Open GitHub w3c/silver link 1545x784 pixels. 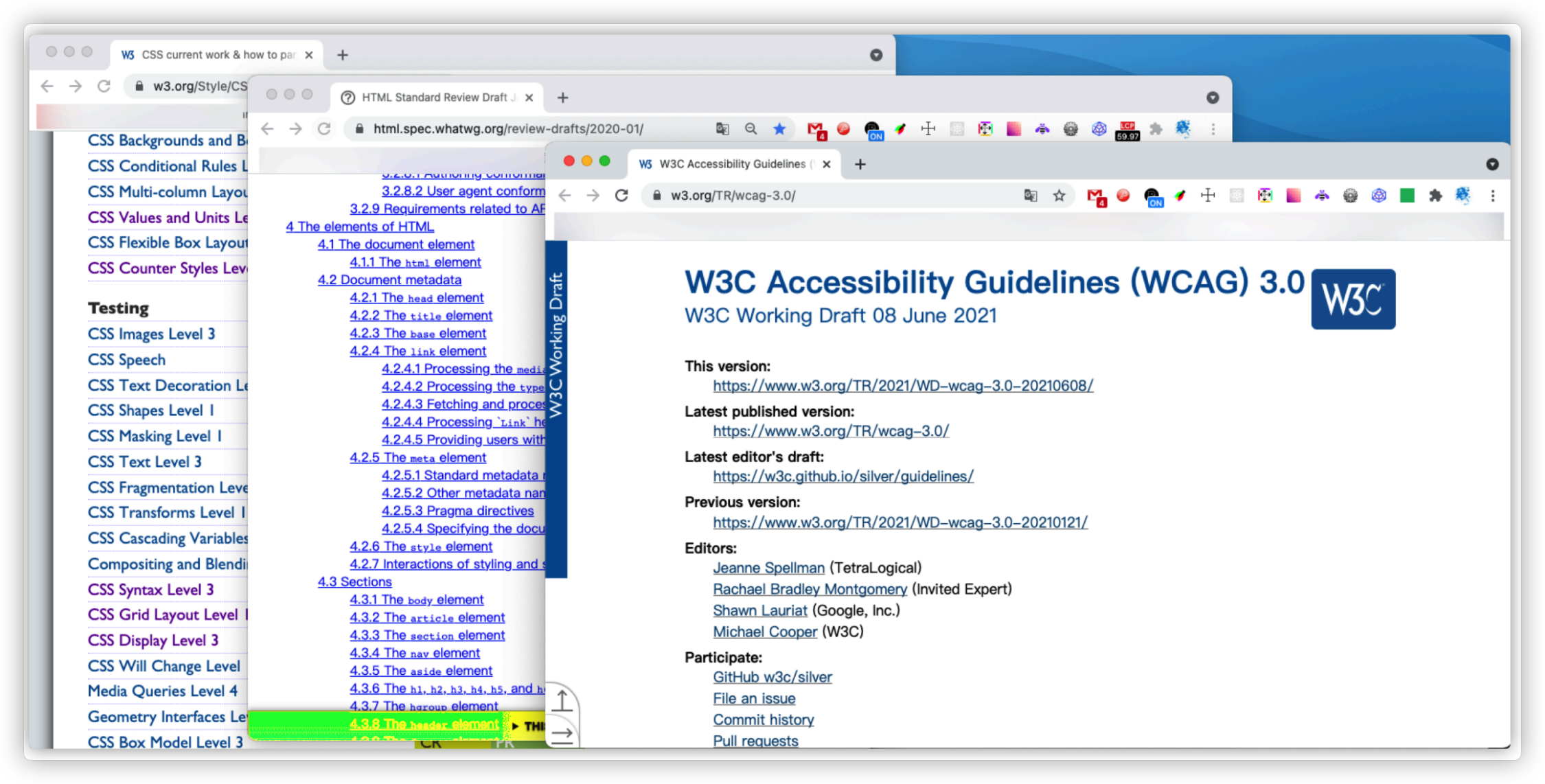772,677
